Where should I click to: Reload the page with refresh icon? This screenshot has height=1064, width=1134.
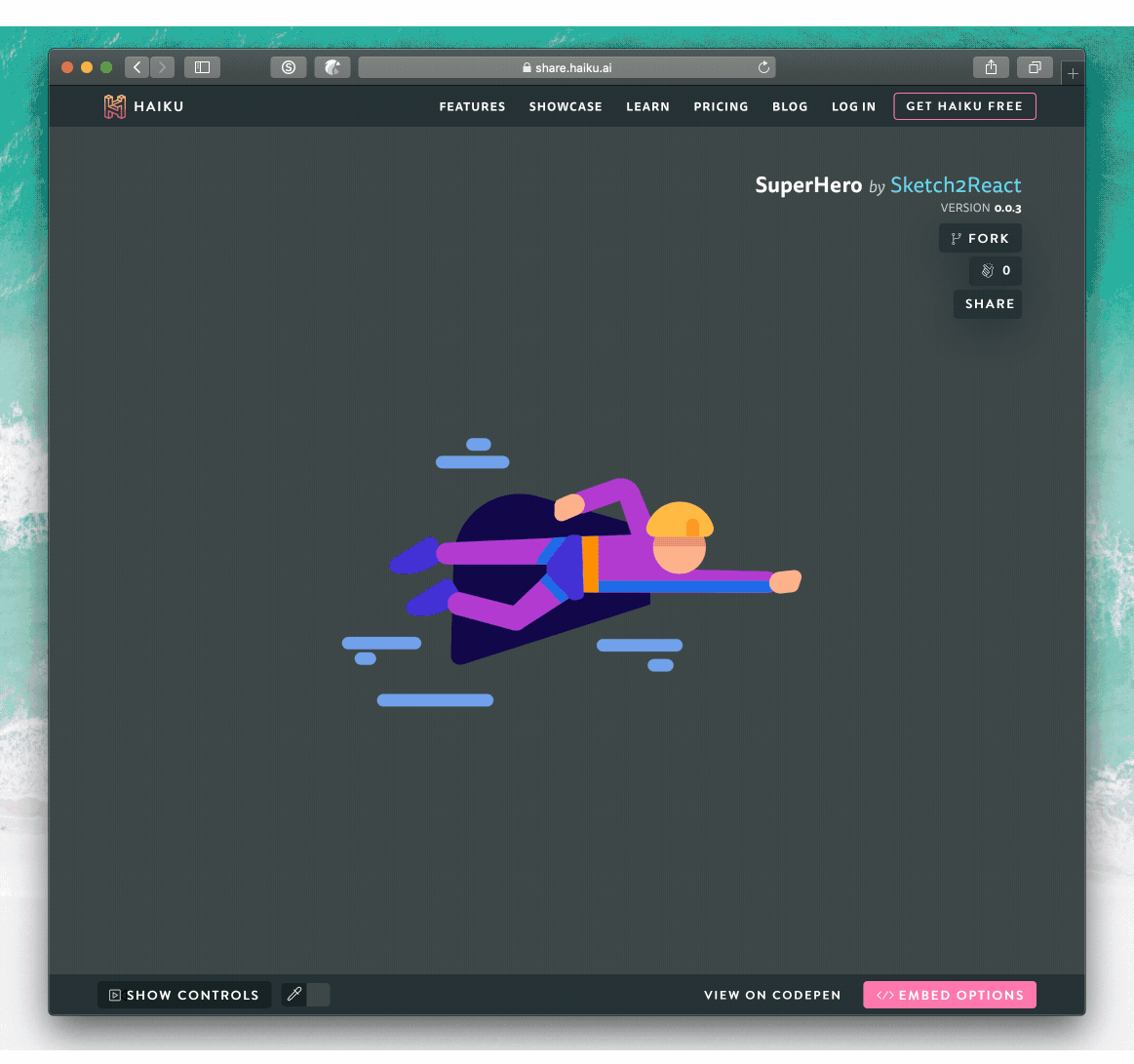coord(763,67)
